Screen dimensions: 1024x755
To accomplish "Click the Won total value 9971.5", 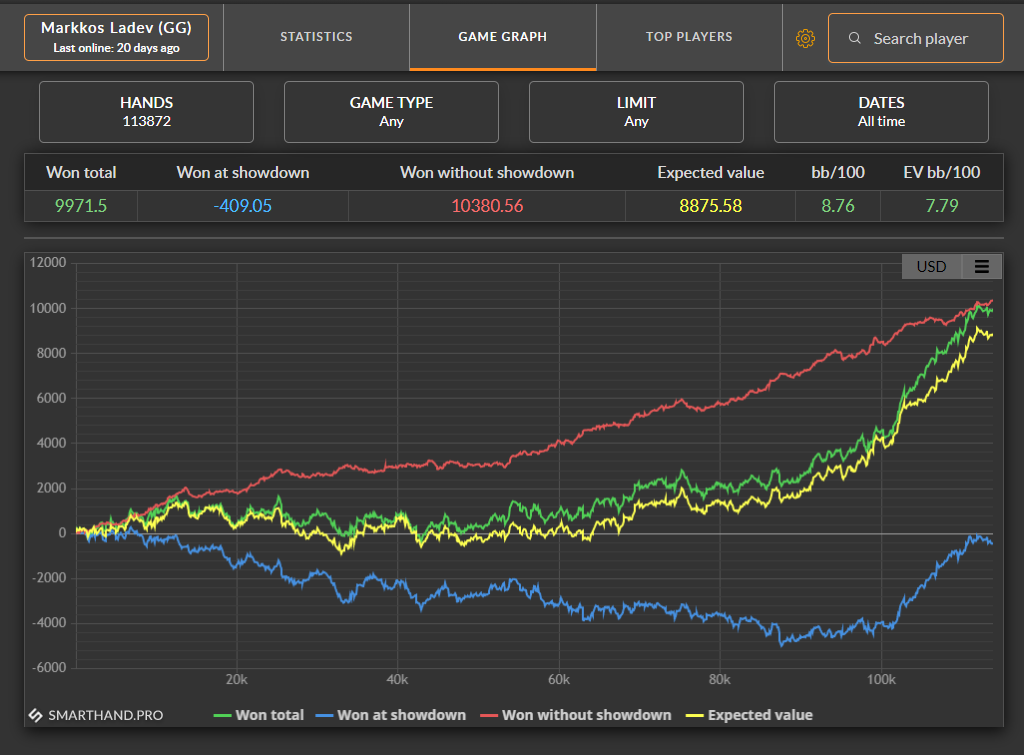I will click(x=81, y=206).
